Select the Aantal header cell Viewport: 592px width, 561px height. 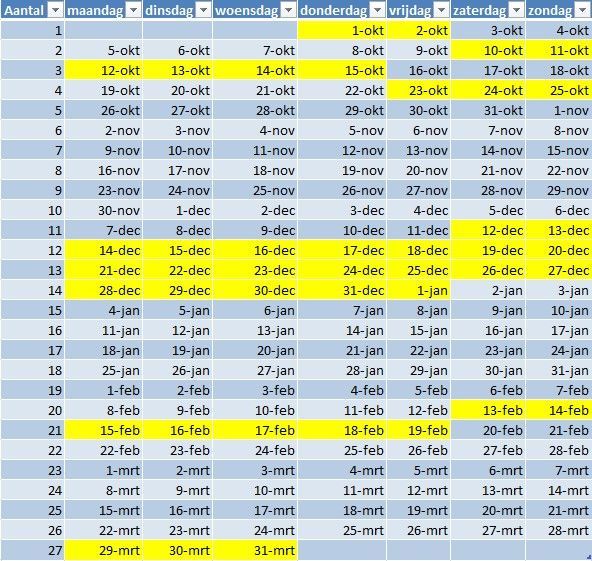tap(32, 11)
